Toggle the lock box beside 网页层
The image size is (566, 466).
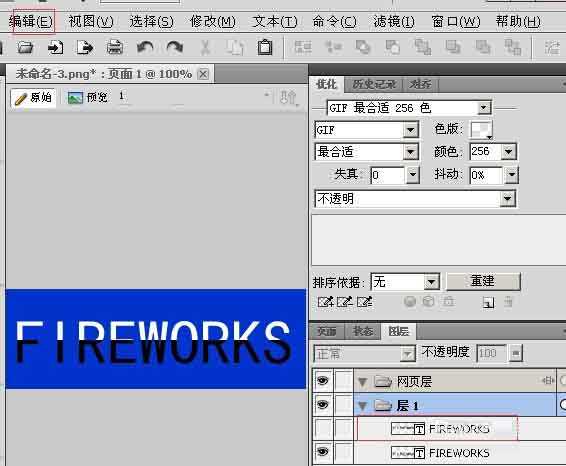344,380
